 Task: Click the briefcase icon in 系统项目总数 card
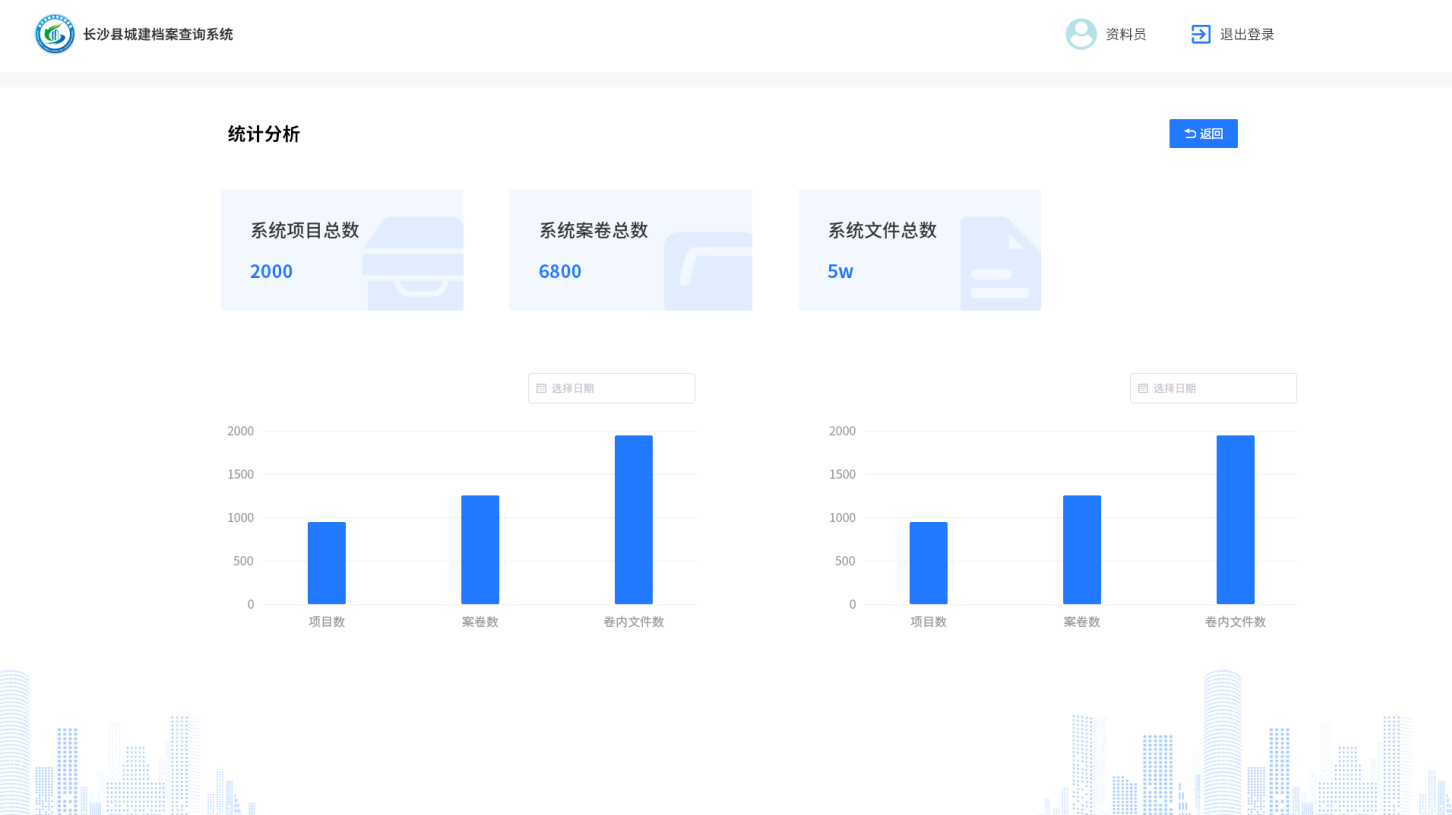click(x=415, y=262)
